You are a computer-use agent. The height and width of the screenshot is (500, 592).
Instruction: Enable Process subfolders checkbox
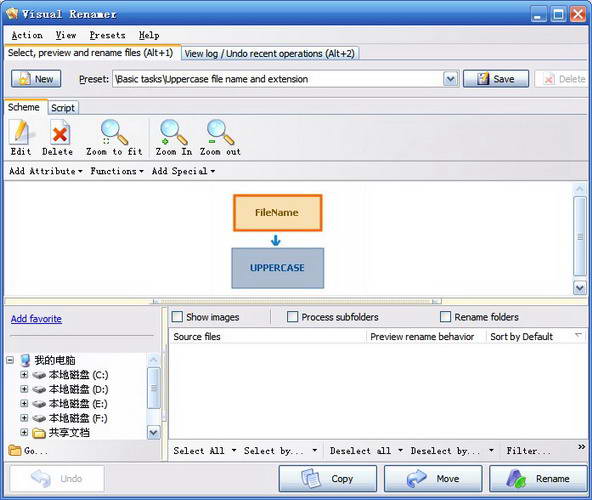pyautogui.click(x=292, y=316)
